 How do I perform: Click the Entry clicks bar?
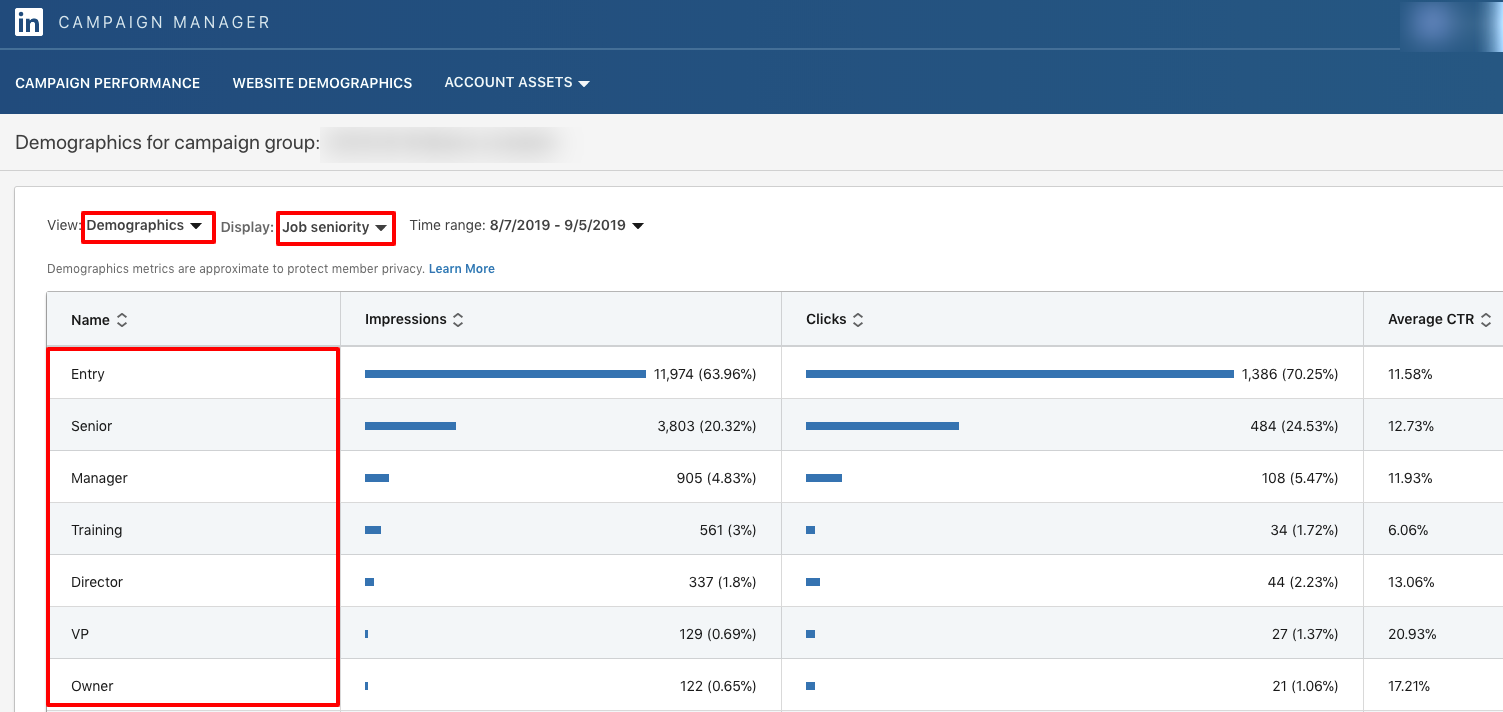click(x=1019, y=374)
